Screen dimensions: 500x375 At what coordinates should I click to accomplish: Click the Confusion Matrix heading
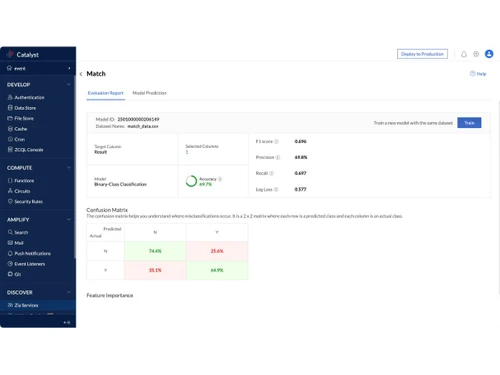click(107, 210)
